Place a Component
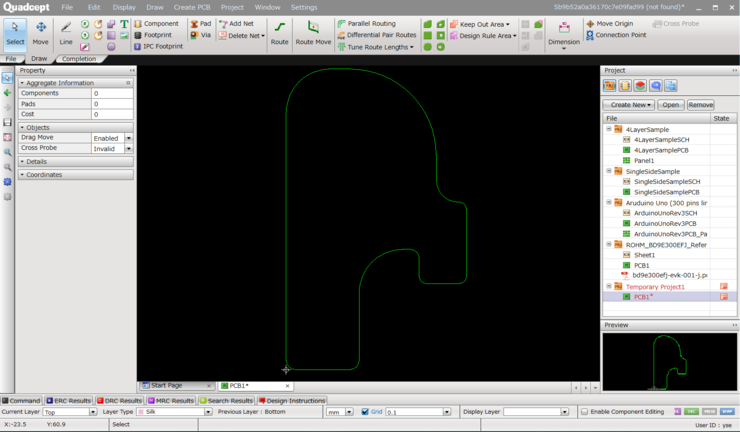 click(156, 24)
